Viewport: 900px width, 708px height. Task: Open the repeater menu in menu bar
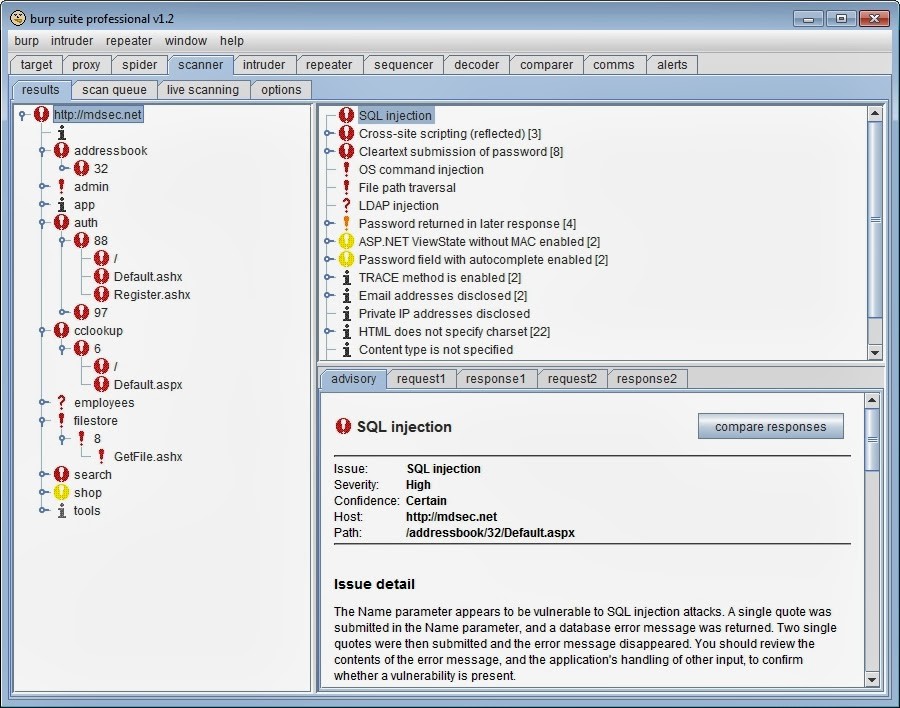pyautogui.click(x=129, y=41)
